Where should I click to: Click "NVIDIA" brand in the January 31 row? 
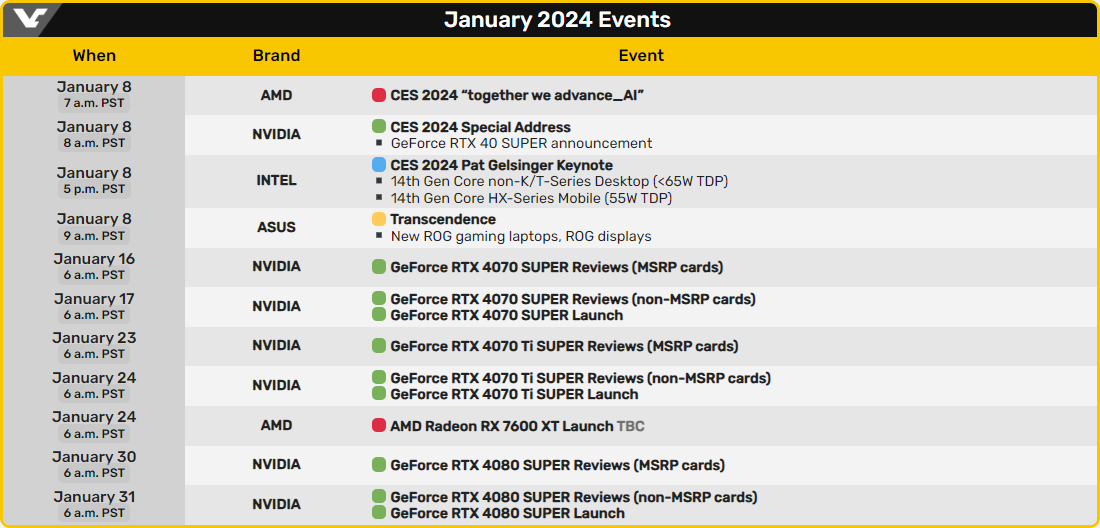pos(276,504)
